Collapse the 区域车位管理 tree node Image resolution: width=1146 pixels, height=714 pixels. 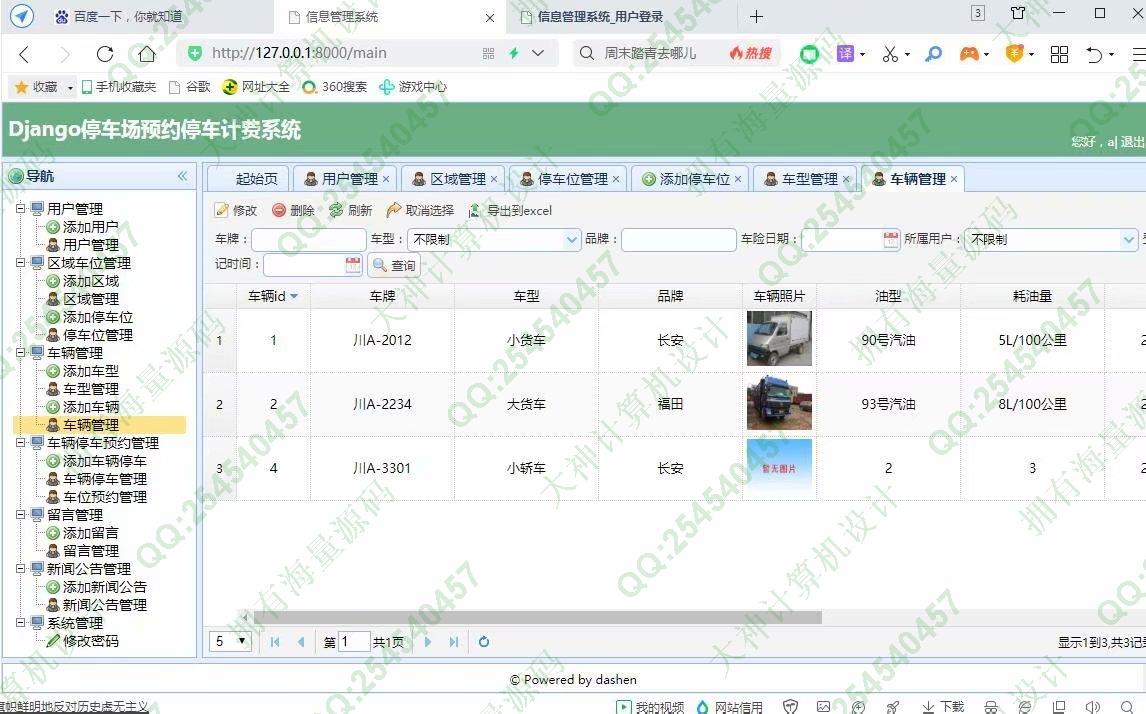point(21,262)
